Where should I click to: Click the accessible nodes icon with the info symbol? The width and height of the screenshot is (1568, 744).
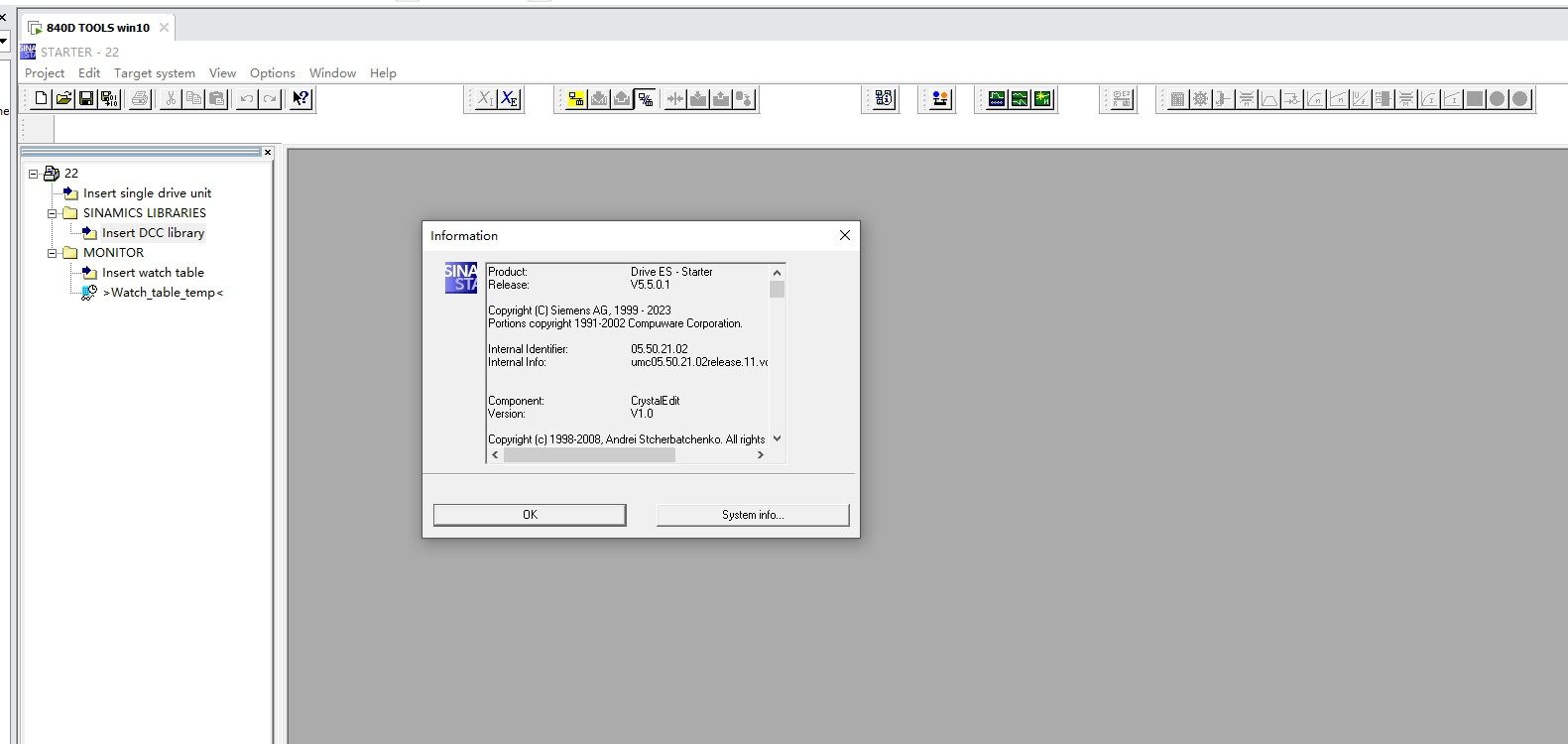click(x=884, y=98)
